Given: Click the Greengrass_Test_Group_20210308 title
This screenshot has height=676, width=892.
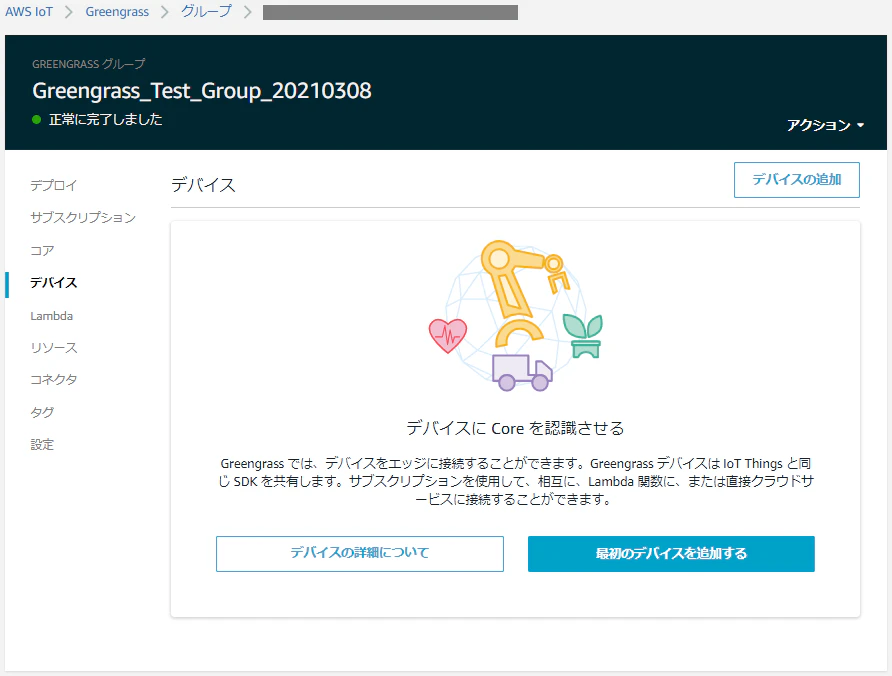Looking at the screenshot, I should point(202,91).
